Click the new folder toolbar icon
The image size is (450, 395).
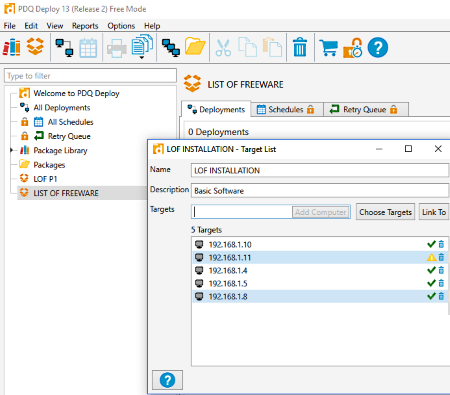click(195, 46)
